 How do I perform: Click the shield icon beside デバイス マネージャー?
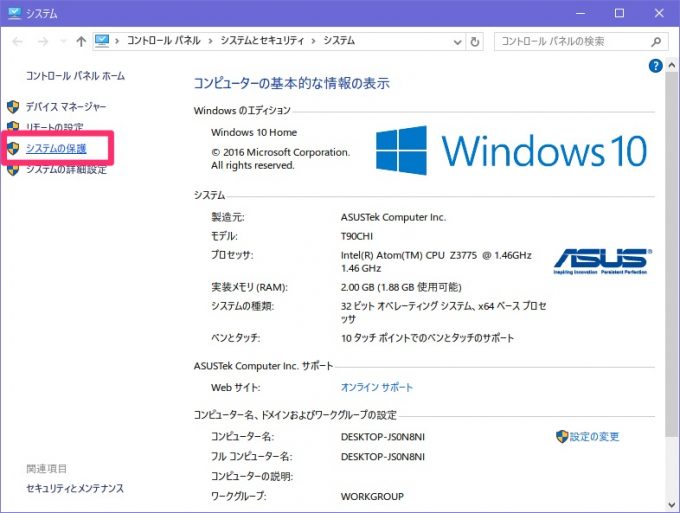pos(13,107)
